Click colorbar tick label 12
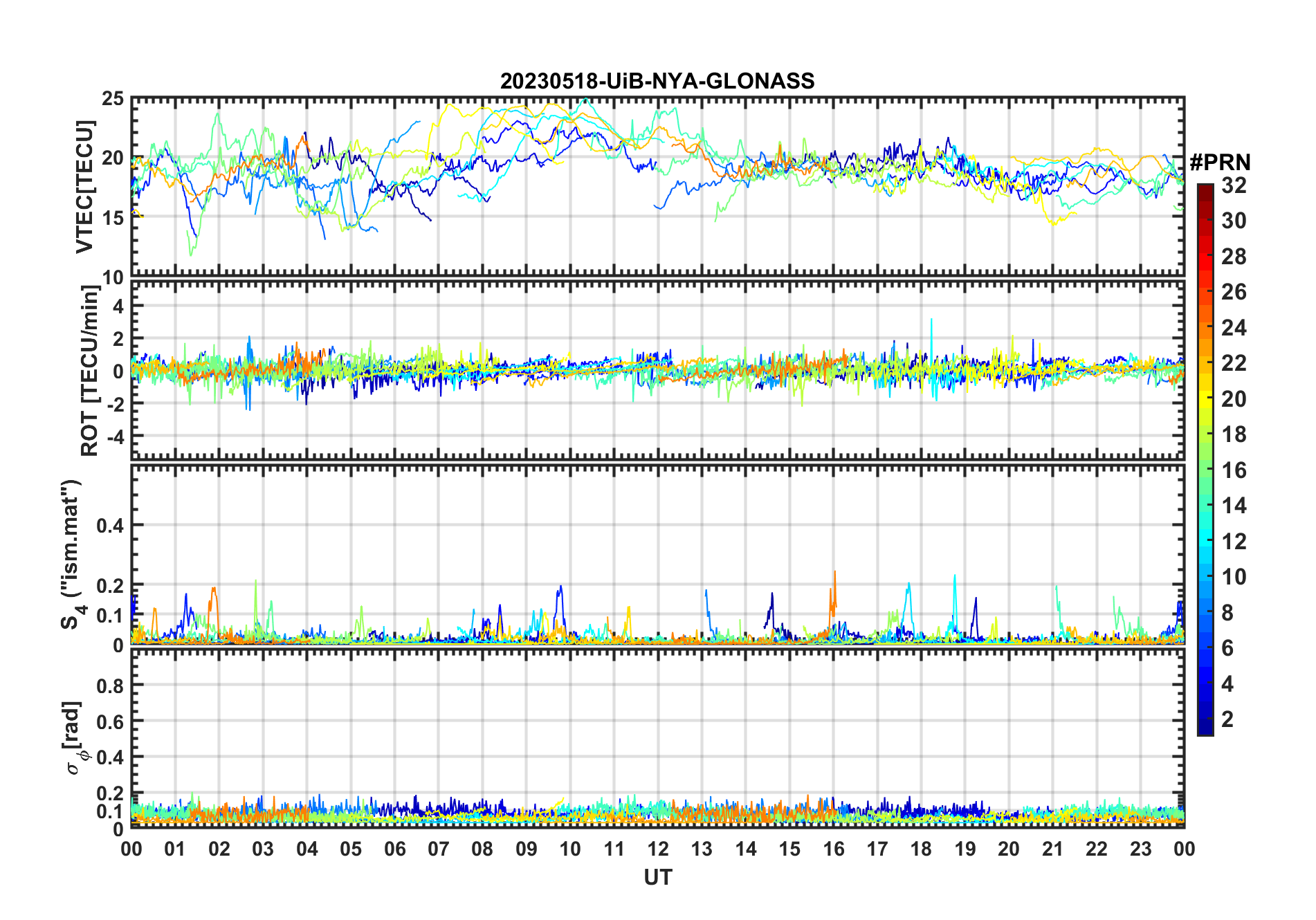This screenshot has height=920, width=1316. [1234, 542]
